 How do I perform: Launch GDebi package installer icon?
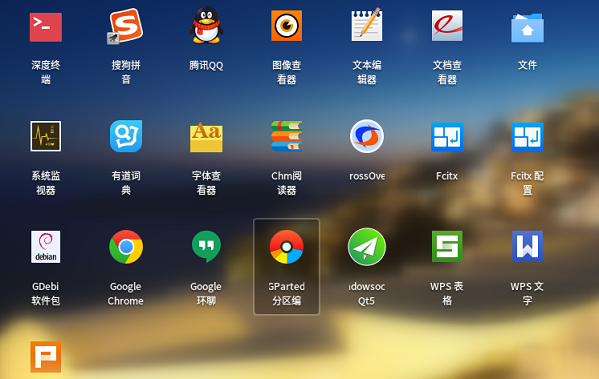[x=46, y=247]
